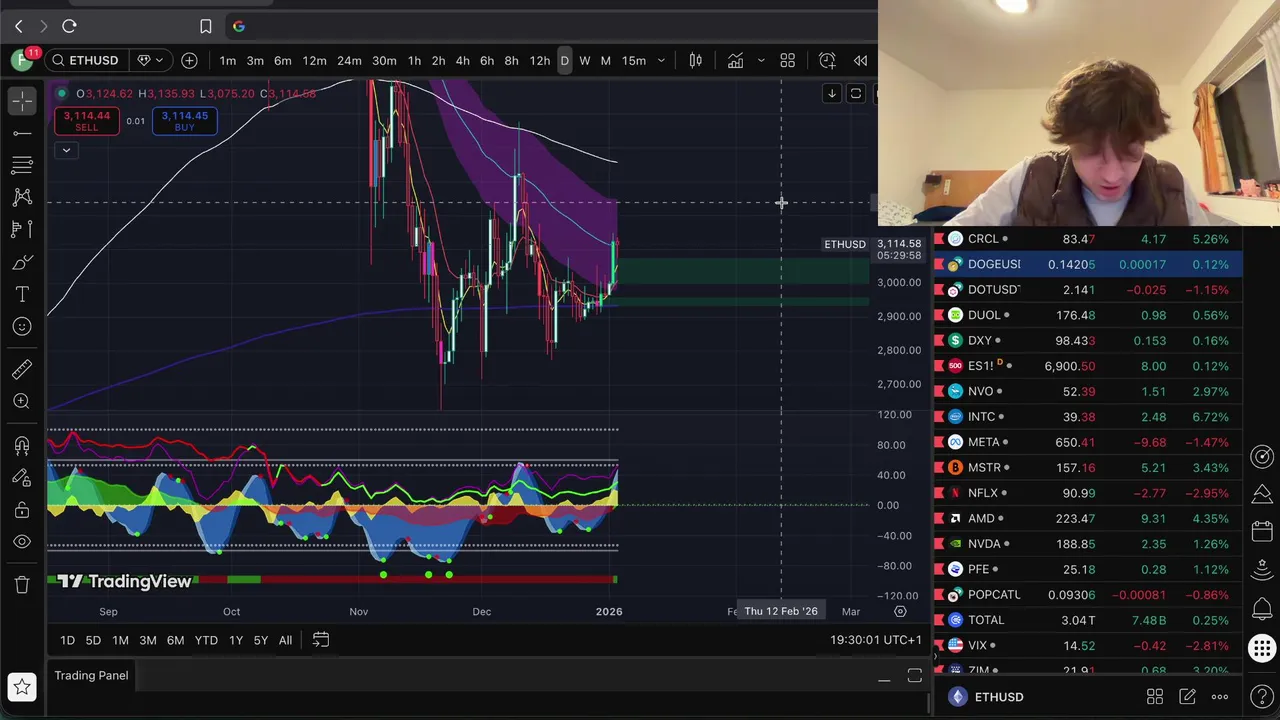Select the text annotation tool
Viewport: 1280px width, 720px height.
click(22, 294)
